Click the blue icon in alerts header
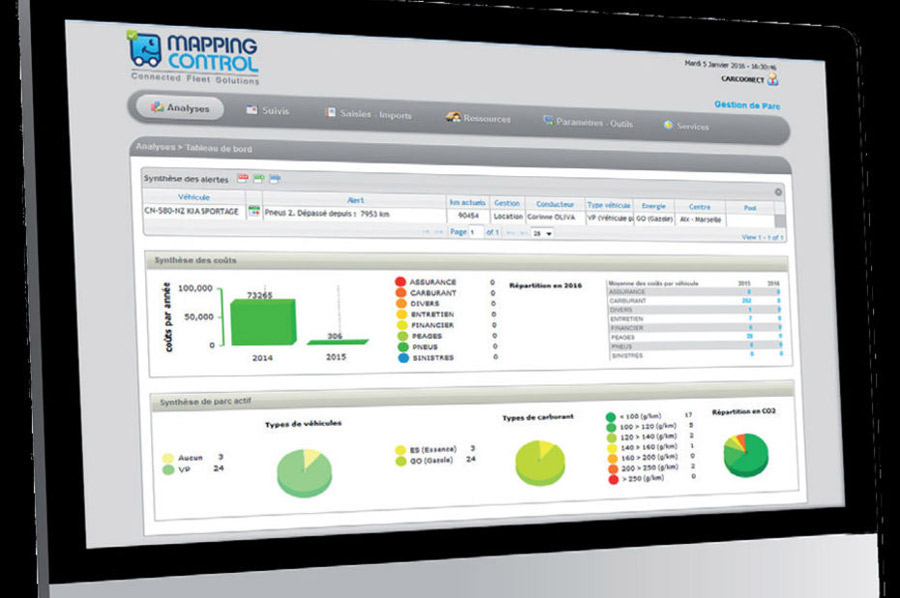Image resolution: width=900 pixels, height=598 pixels. (275, 179)
